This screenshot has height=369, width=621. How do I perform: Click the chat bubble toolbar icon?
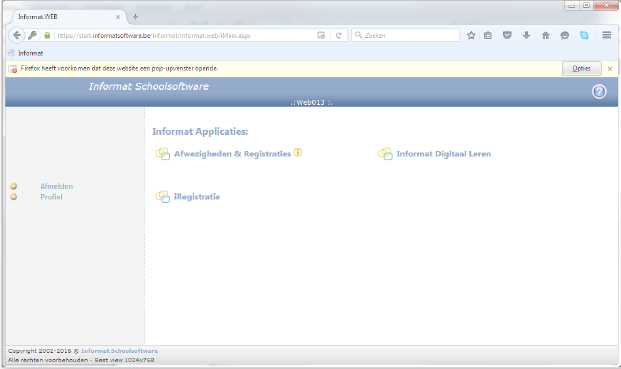565,35
